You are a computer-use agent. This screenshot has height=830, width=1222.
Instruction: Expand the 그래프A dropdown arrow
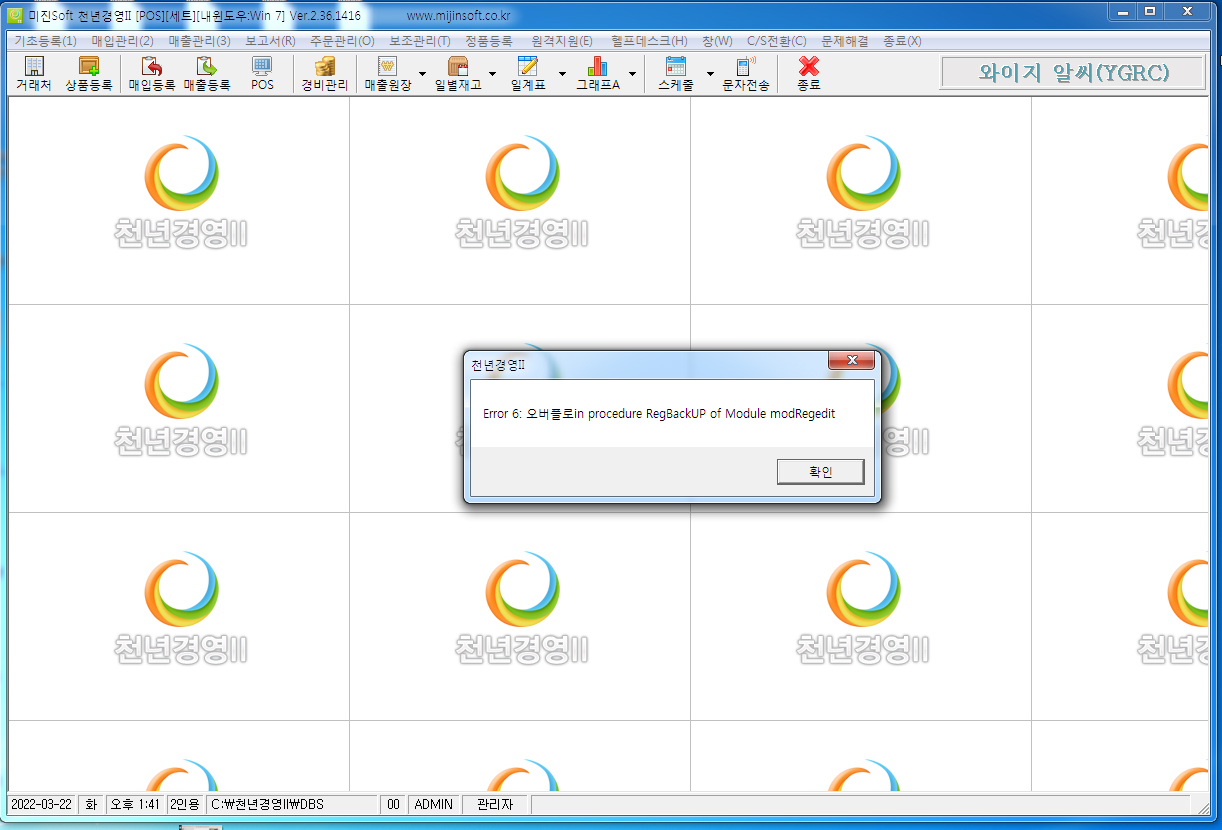click(632, 74)
